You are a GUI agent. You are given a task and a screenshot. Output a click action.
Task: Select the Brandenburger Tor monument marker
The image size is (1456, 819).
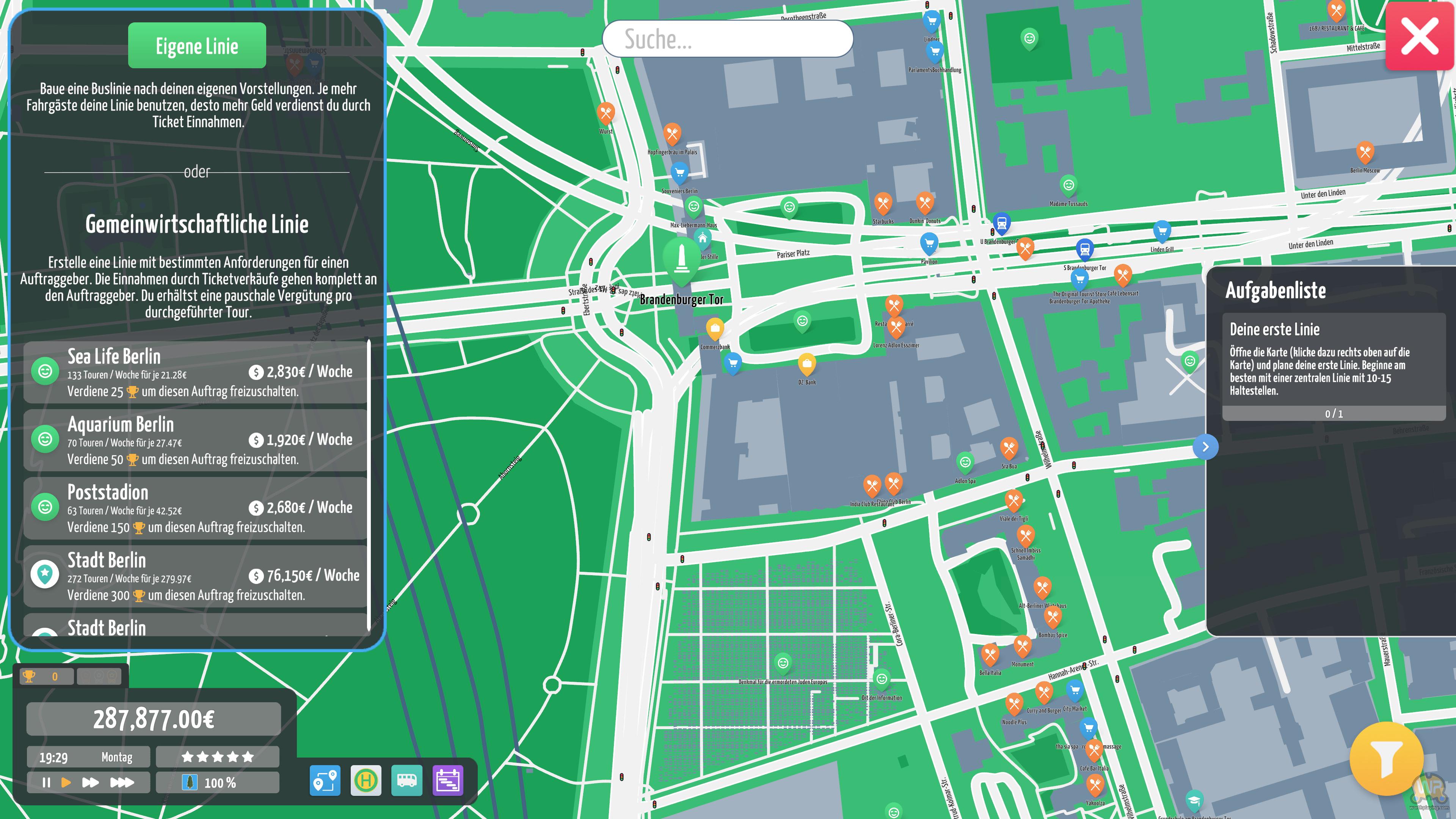[682, 258]
